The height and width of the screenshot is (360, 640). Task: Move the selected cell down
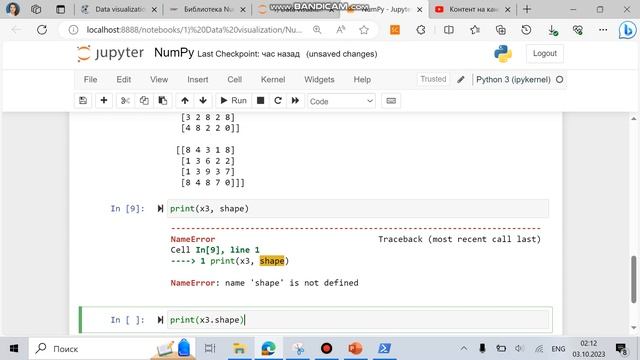pyautogui.click(x=203, y=100)
